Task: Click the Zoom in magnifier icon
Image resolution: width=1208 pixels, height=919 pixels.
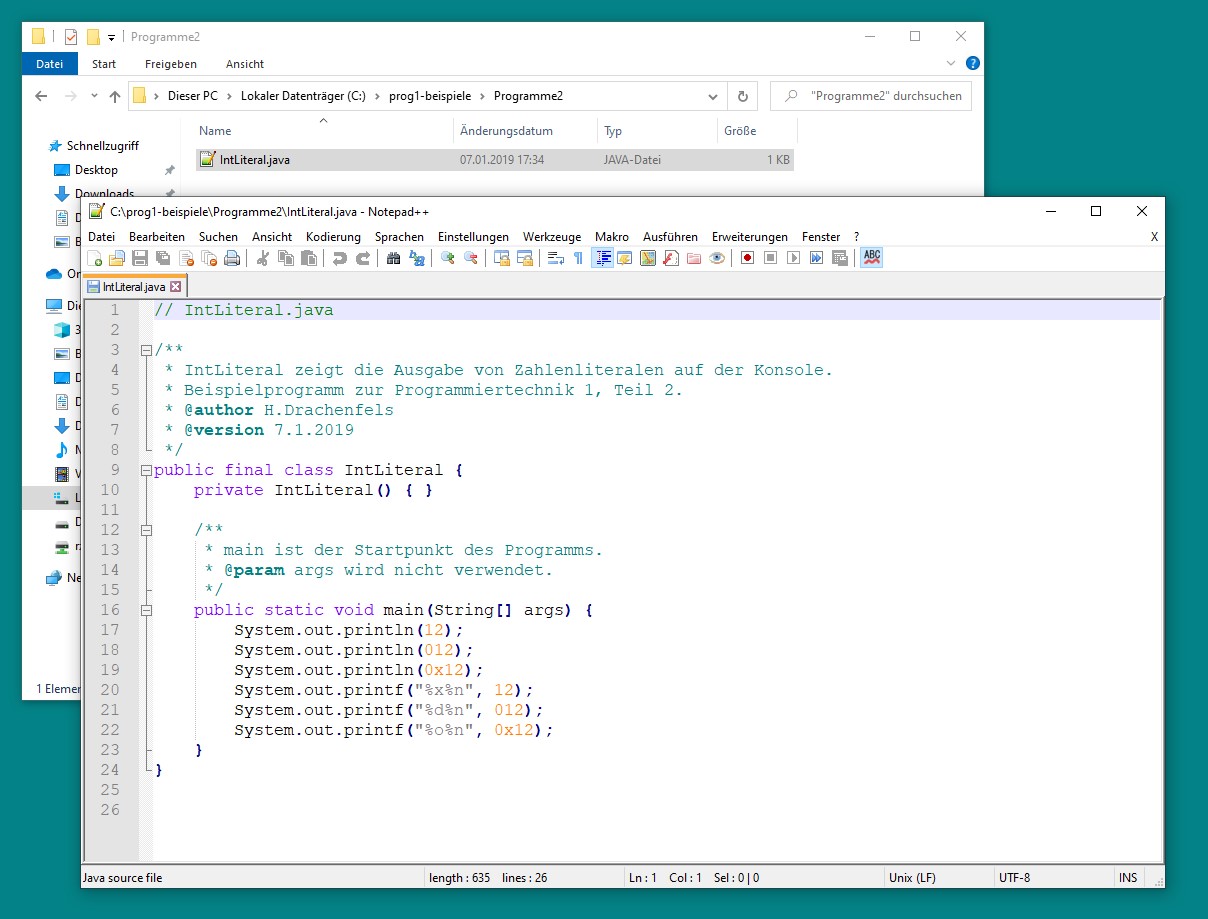Action: point(447,258)
